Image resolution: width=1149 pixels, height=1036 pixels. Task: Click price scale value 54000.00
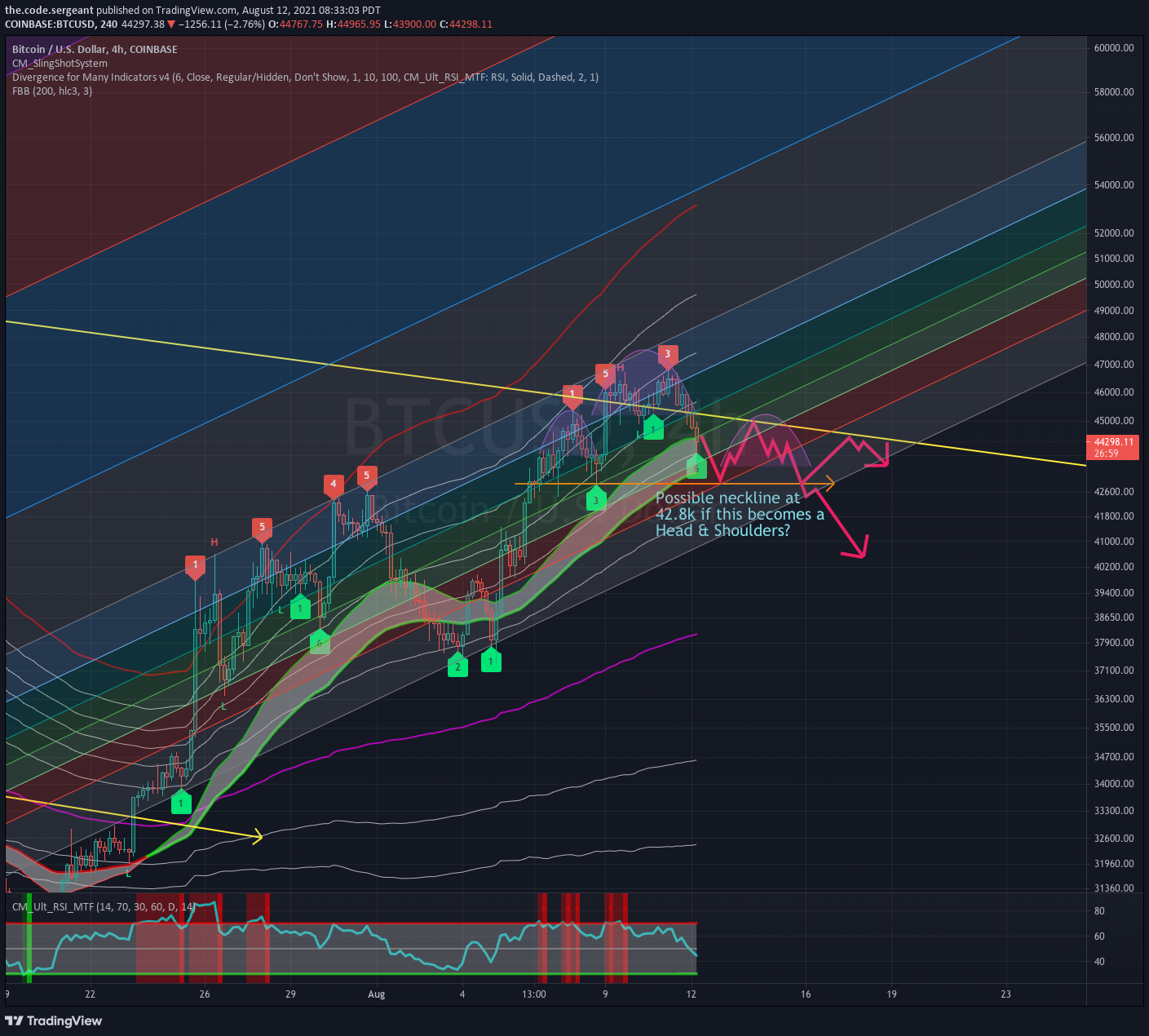point(1114,184)
